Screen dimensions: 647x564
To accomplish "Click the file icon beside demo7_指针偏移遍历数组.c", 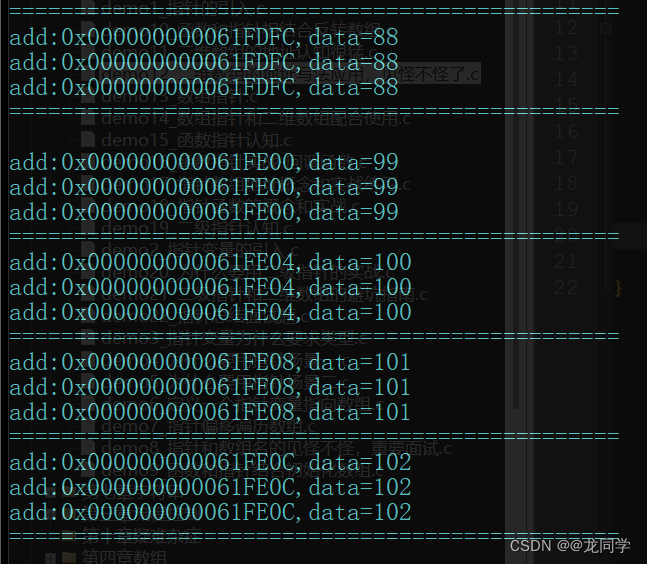I will [88, 425].
